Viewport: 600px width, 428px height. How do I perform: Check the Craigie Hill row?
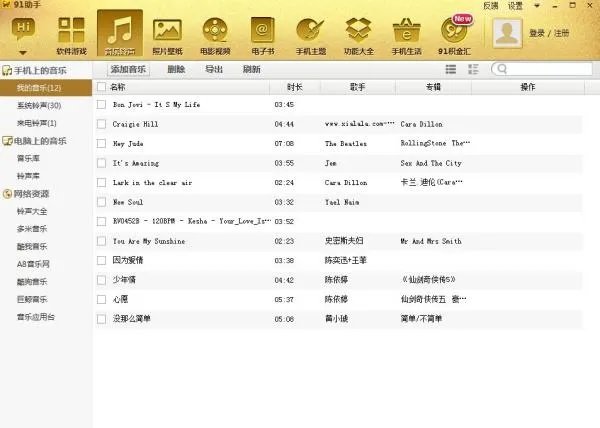[x=101, y=124]
